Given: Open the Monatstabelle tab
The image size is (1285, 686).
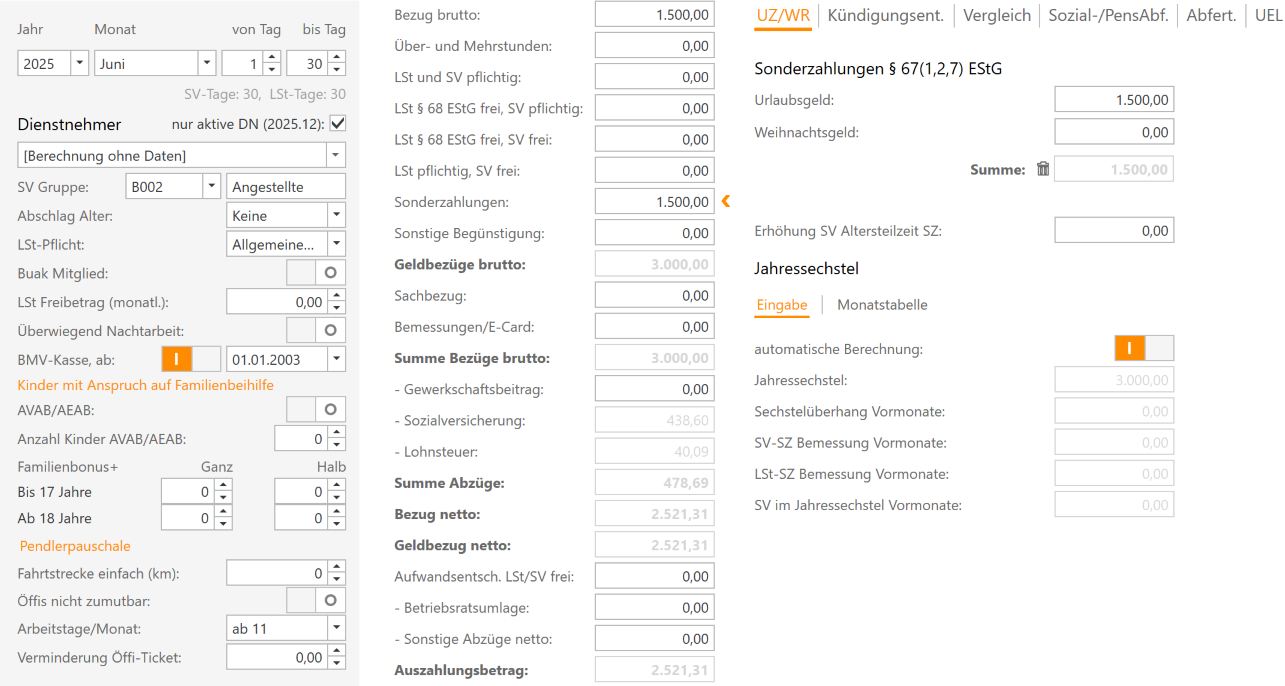Looking at the screenshot, I should coord(882,305).
